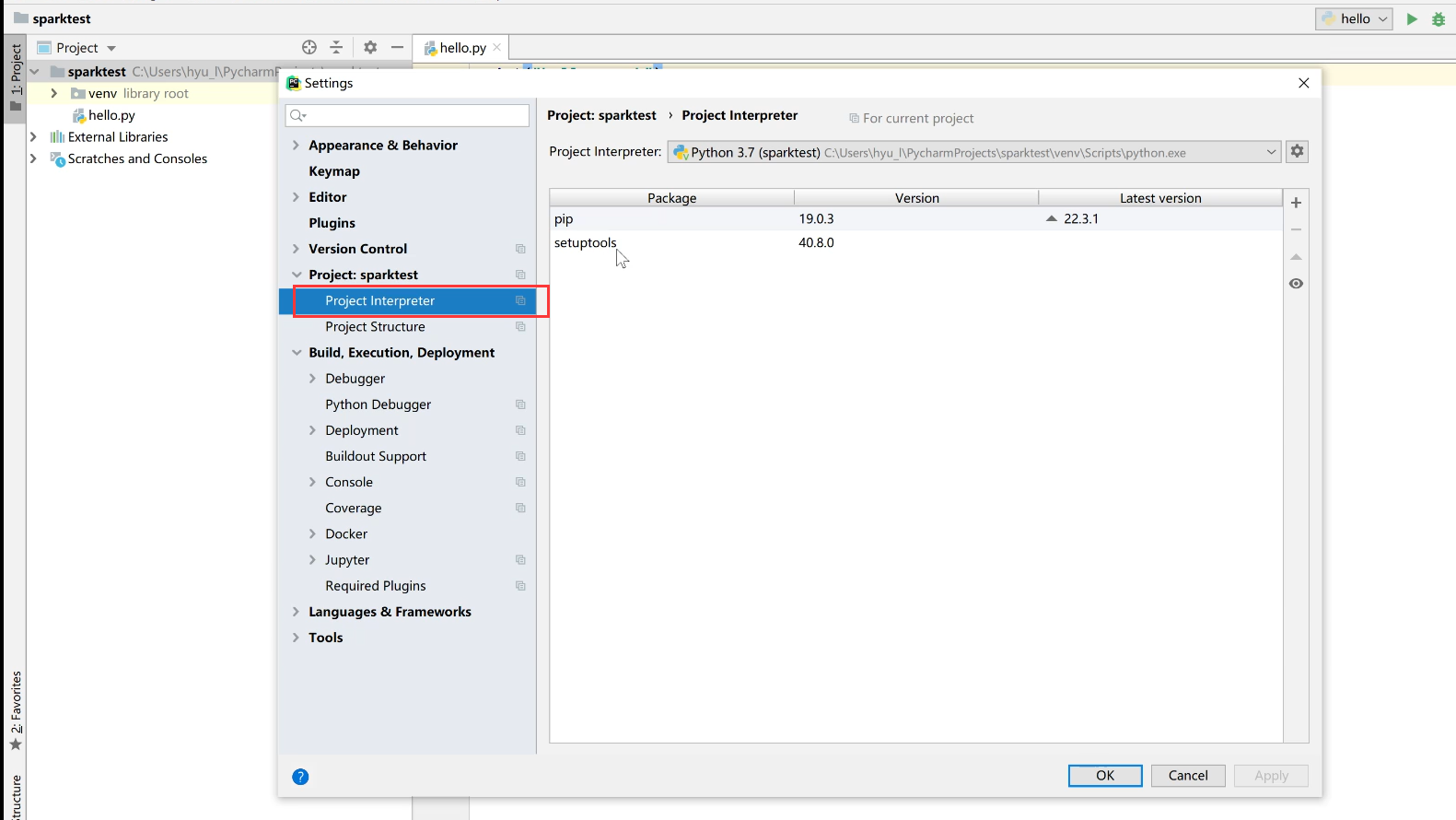The image size is (1456, 820).
Task: Open the 1: Project side tab
Action: (15, 78)
